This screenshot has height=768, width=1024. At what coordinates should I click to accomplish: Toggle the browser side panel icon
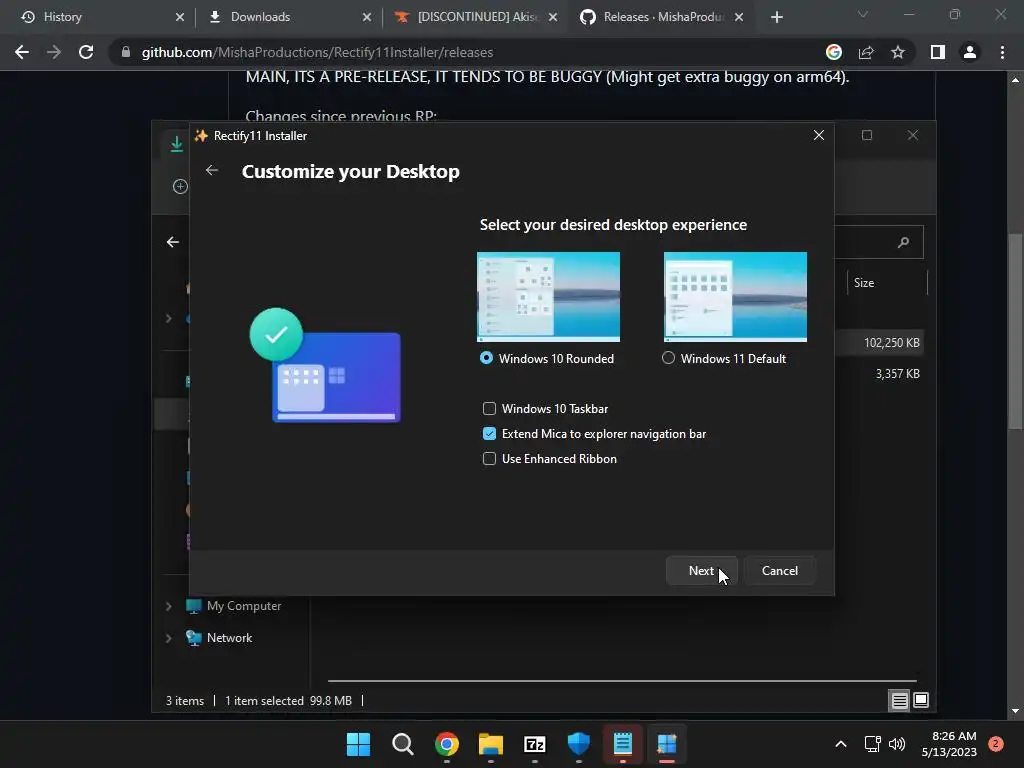pos(938,52)
